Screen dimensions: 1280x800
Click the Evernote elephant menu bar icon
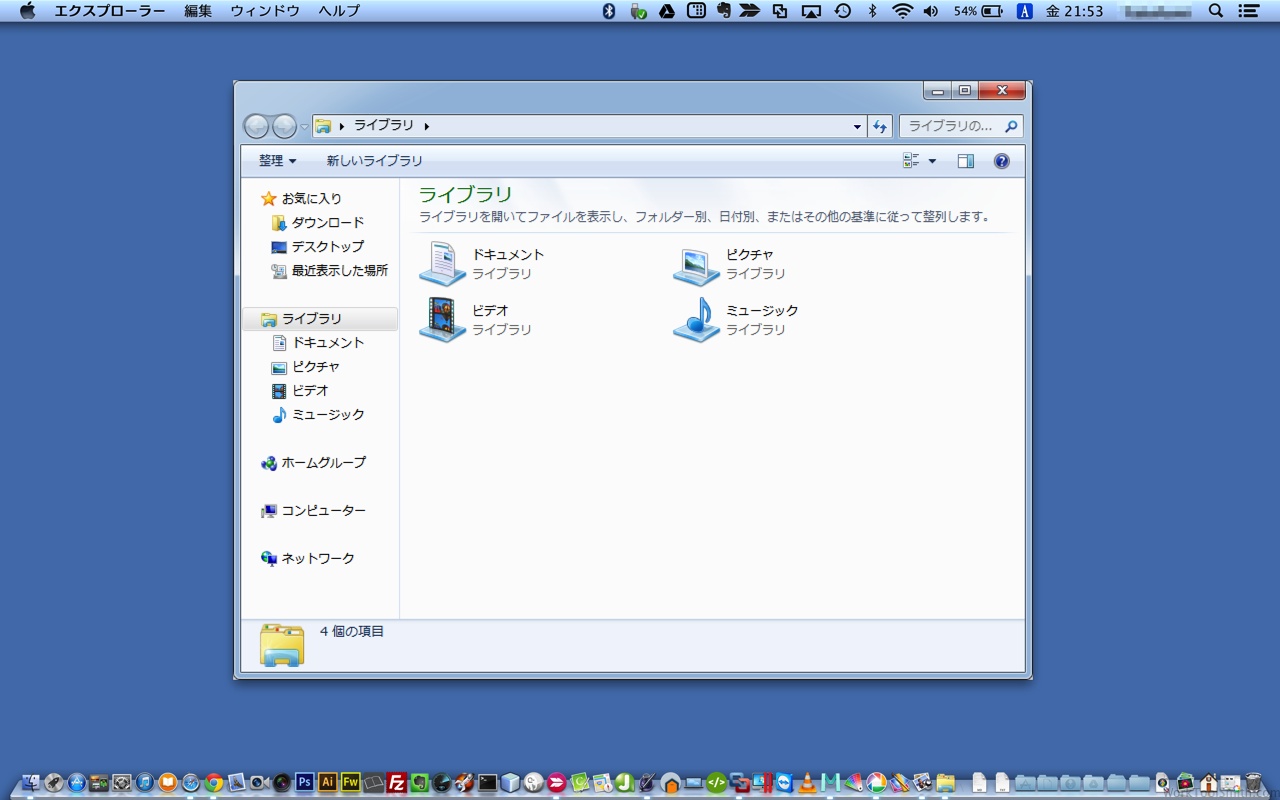click(x=724, y=11)
